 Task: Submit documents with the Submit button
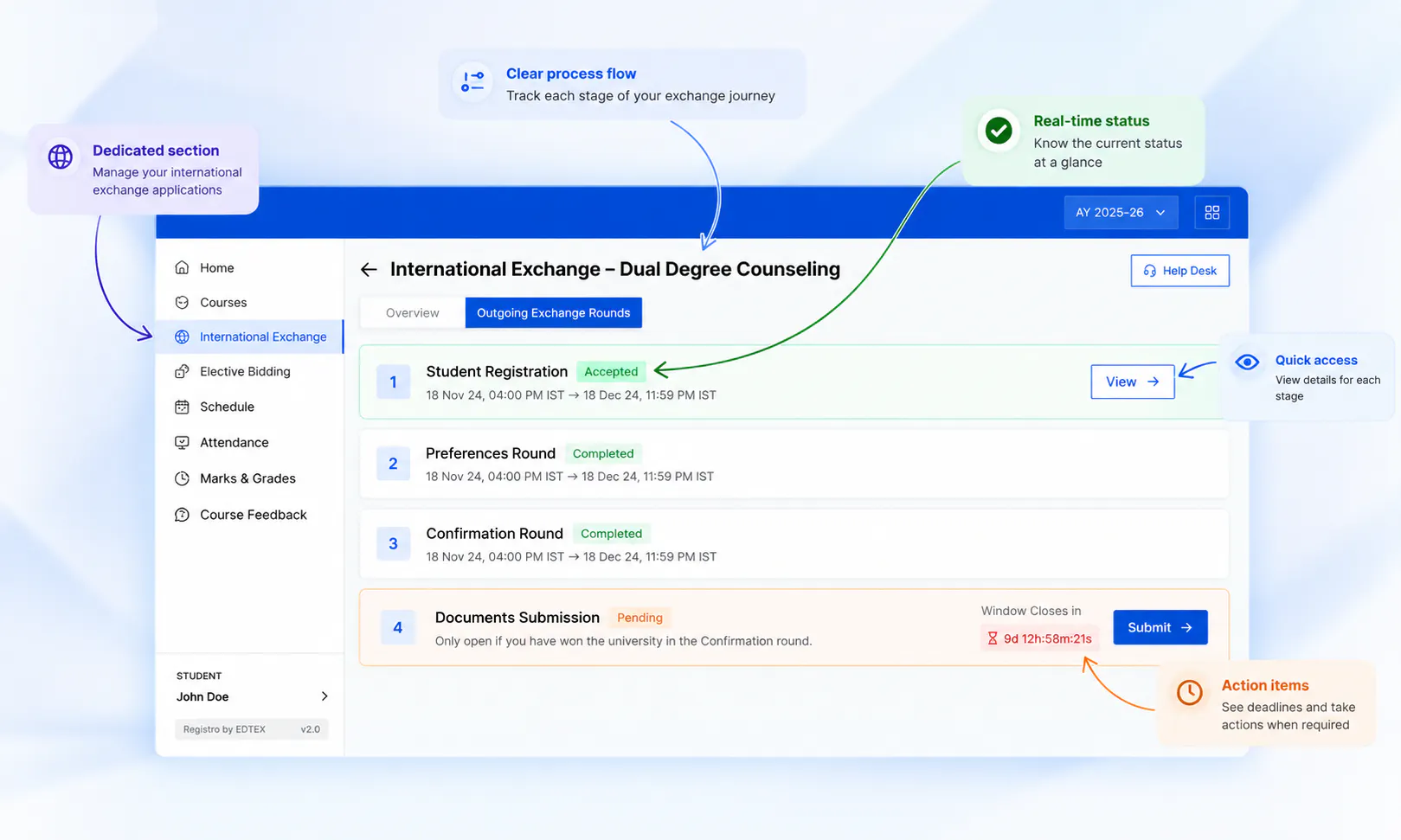(1160, 627)
